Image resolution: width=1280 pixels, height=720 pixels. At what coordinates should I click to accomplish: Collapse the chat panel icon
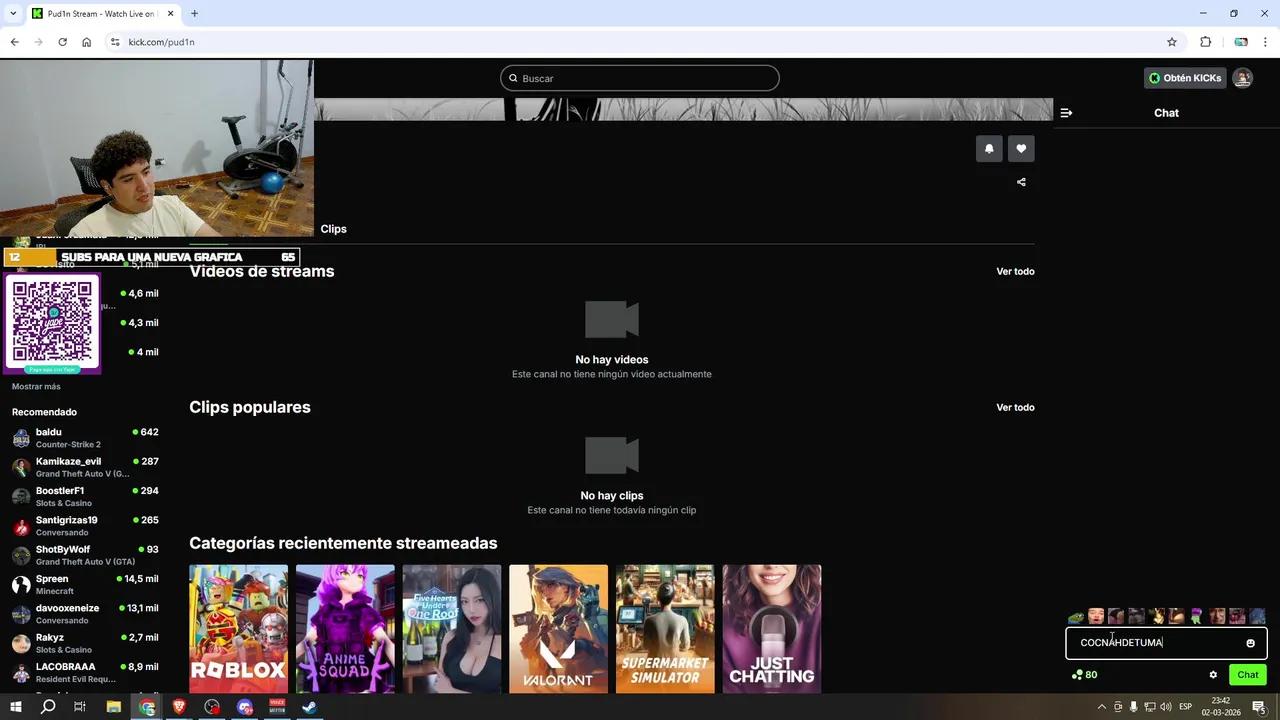pyautogui.click(x=1066, y=113)
